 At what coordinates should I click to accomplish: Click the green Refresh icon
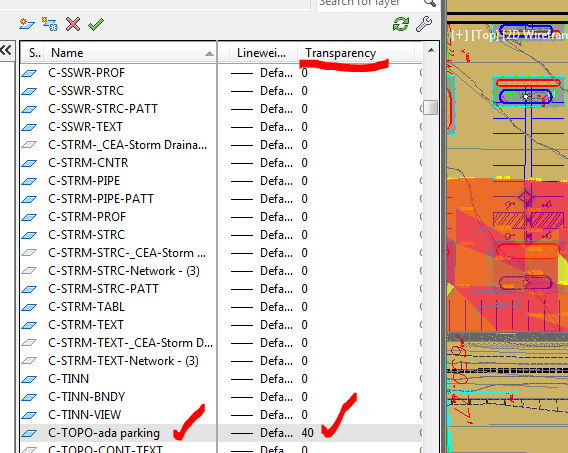pos(401,24)
